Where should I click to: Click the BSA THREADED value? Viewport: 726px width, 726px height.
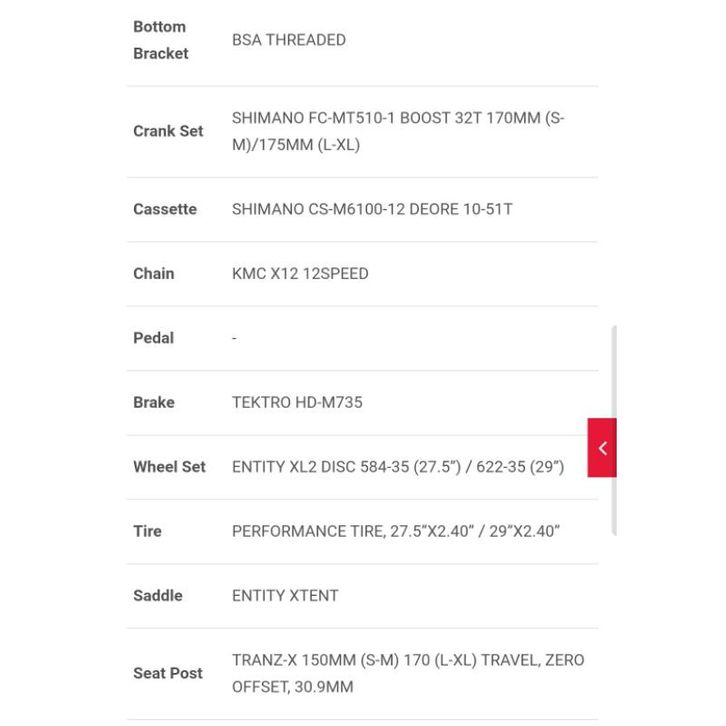(x=288, y=40)
